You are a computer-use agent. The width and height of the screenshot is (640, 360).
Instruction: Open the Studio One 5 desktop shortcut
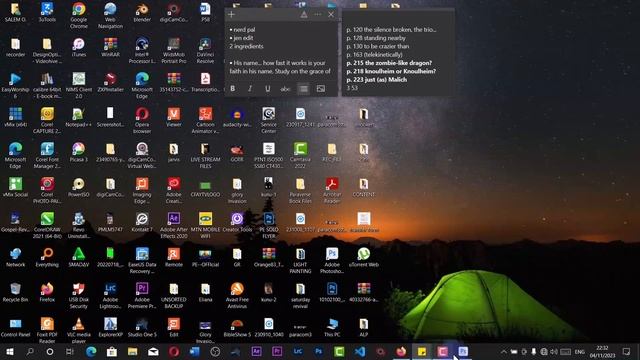point(142,328)
